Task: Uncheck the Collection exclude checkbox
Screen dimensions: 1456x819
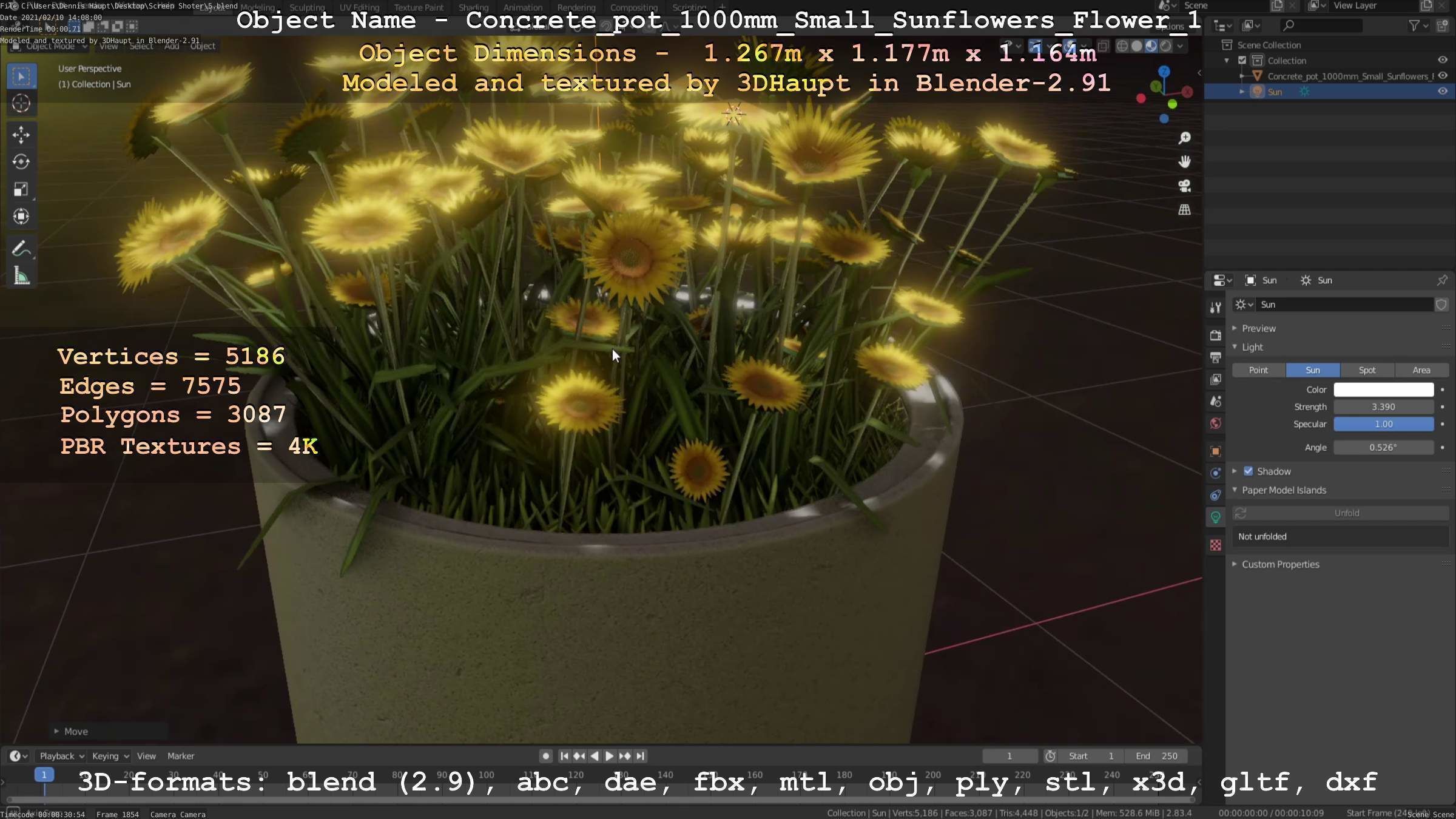Action: [1242, 60]
